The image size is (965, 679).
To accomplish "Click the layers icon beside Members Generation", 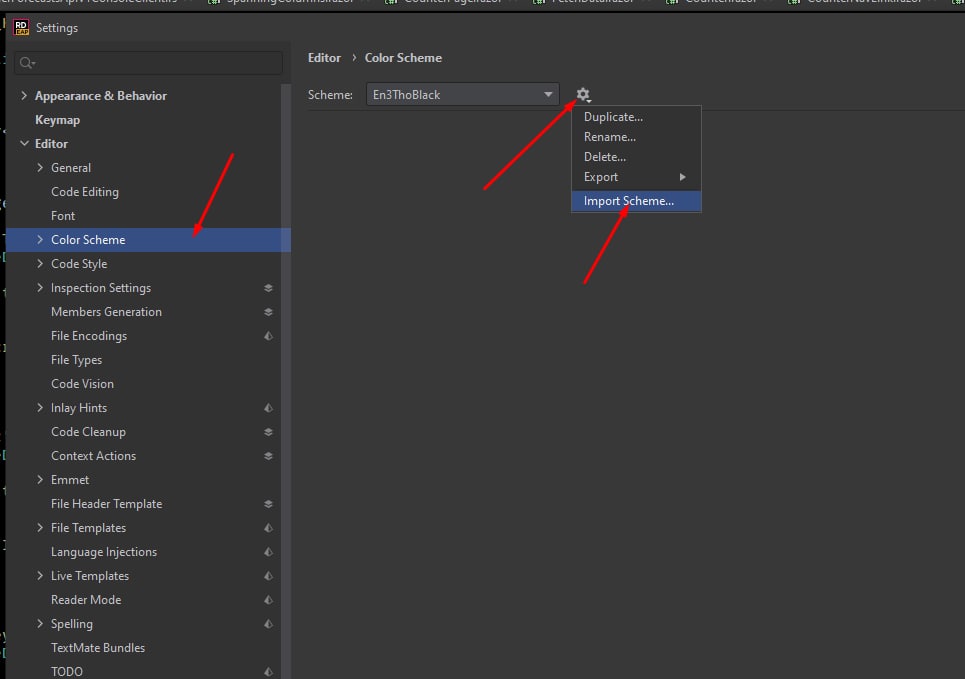I will 268,312.
